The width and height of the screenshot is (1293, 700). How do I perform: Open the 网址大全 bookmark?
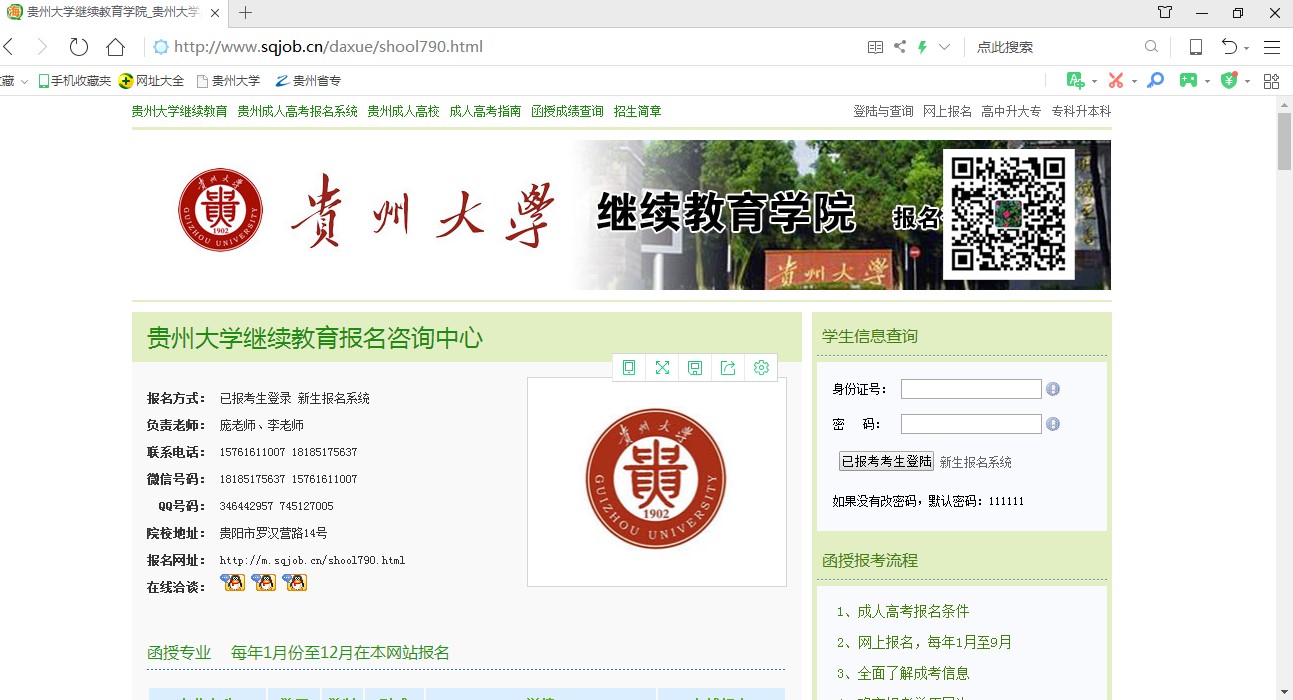pos(151,81)
